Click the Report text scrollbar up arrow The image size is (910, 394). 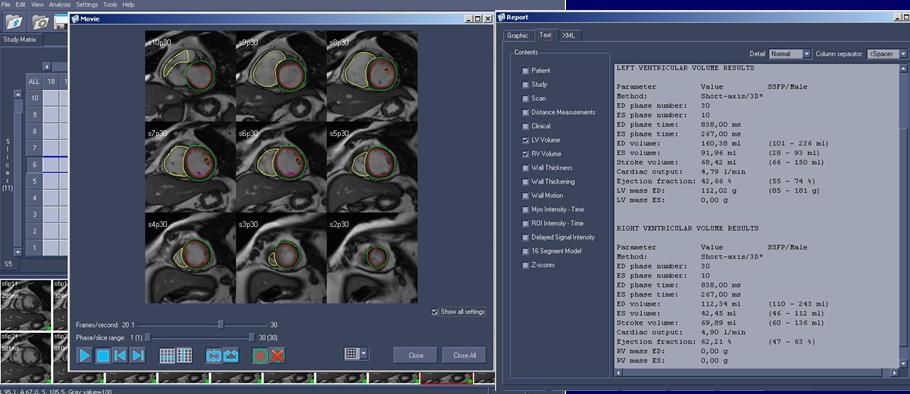pos(902,69)
